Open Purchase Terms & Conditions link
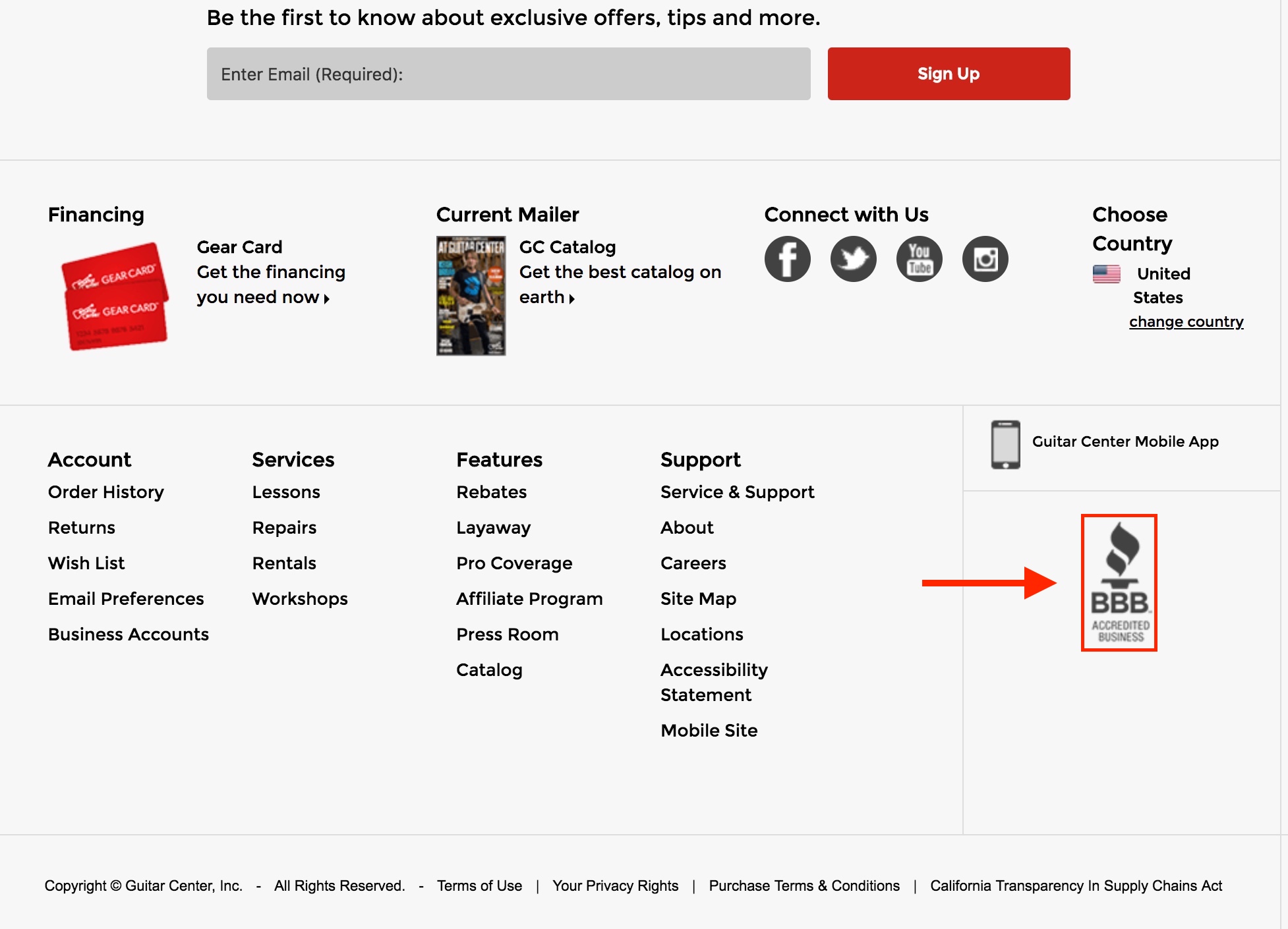The width and height of the screenshot is (1288, 929). pyautogui.click(x=804, y=886)
